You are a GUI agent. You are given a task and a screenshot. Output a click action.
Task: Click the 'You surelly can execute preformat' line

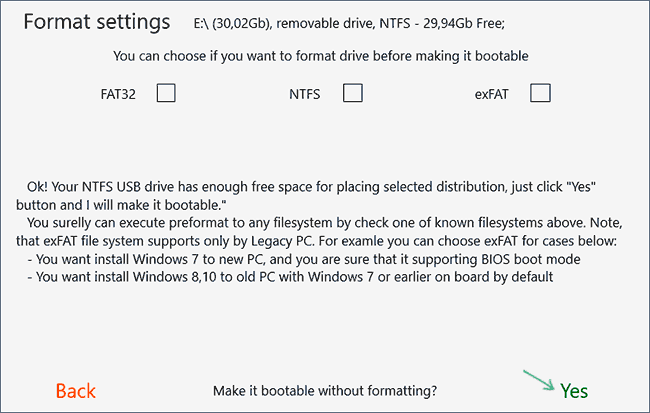(325, 223)
